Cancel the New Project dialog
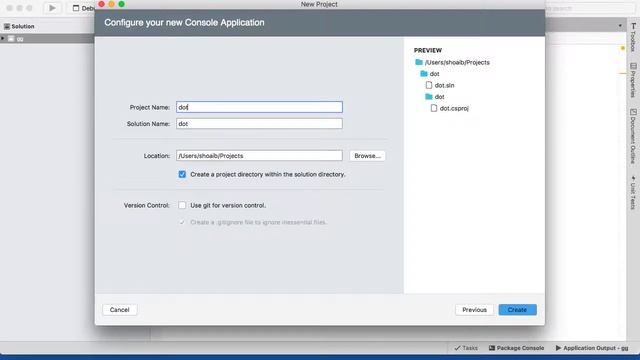 point(120,310)
